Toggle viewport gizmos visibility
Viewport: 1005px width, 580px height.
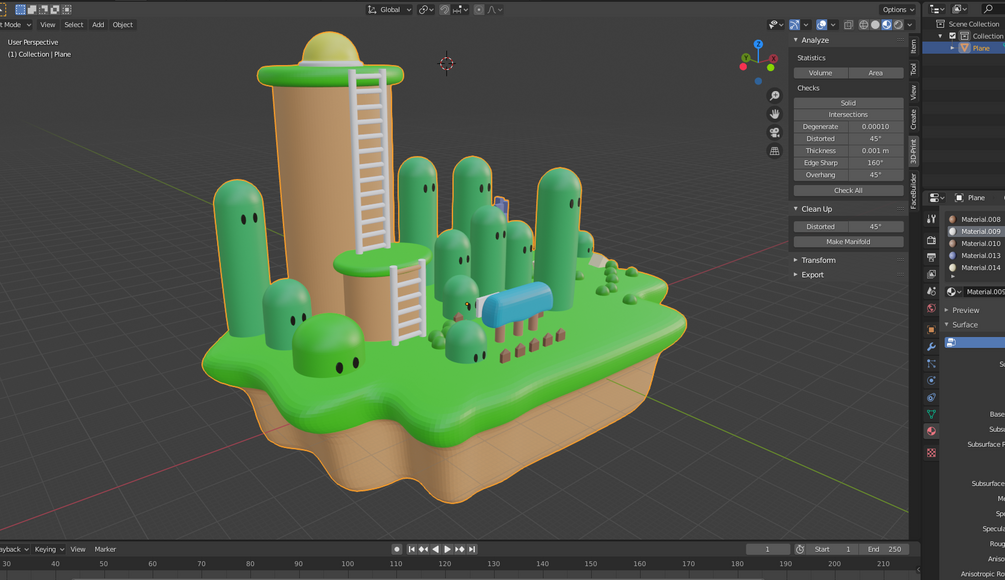[794, 25]
